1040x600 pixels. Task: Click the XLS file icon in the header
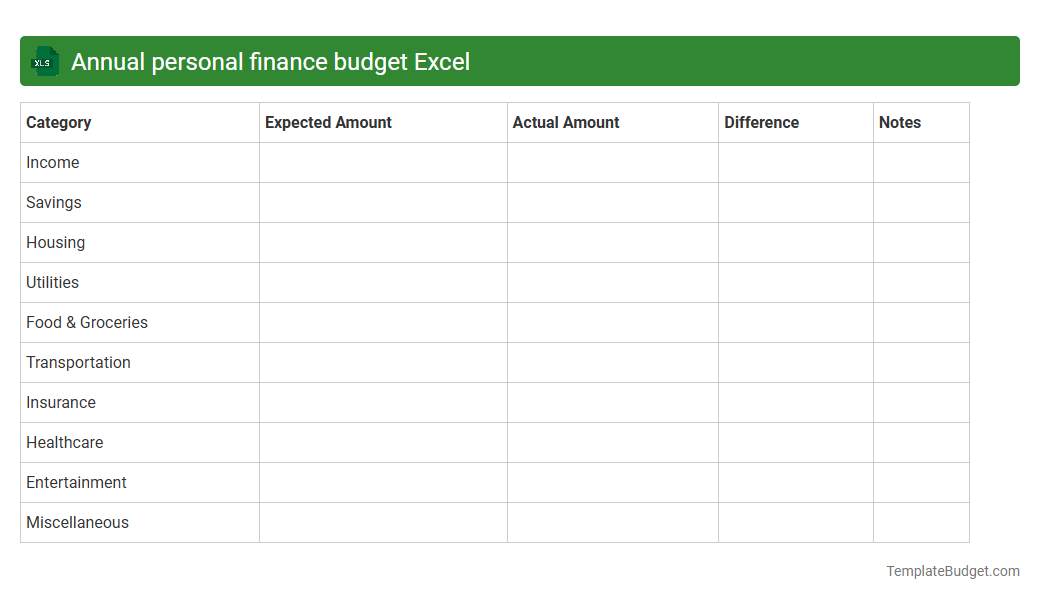[x=44, y=61]
